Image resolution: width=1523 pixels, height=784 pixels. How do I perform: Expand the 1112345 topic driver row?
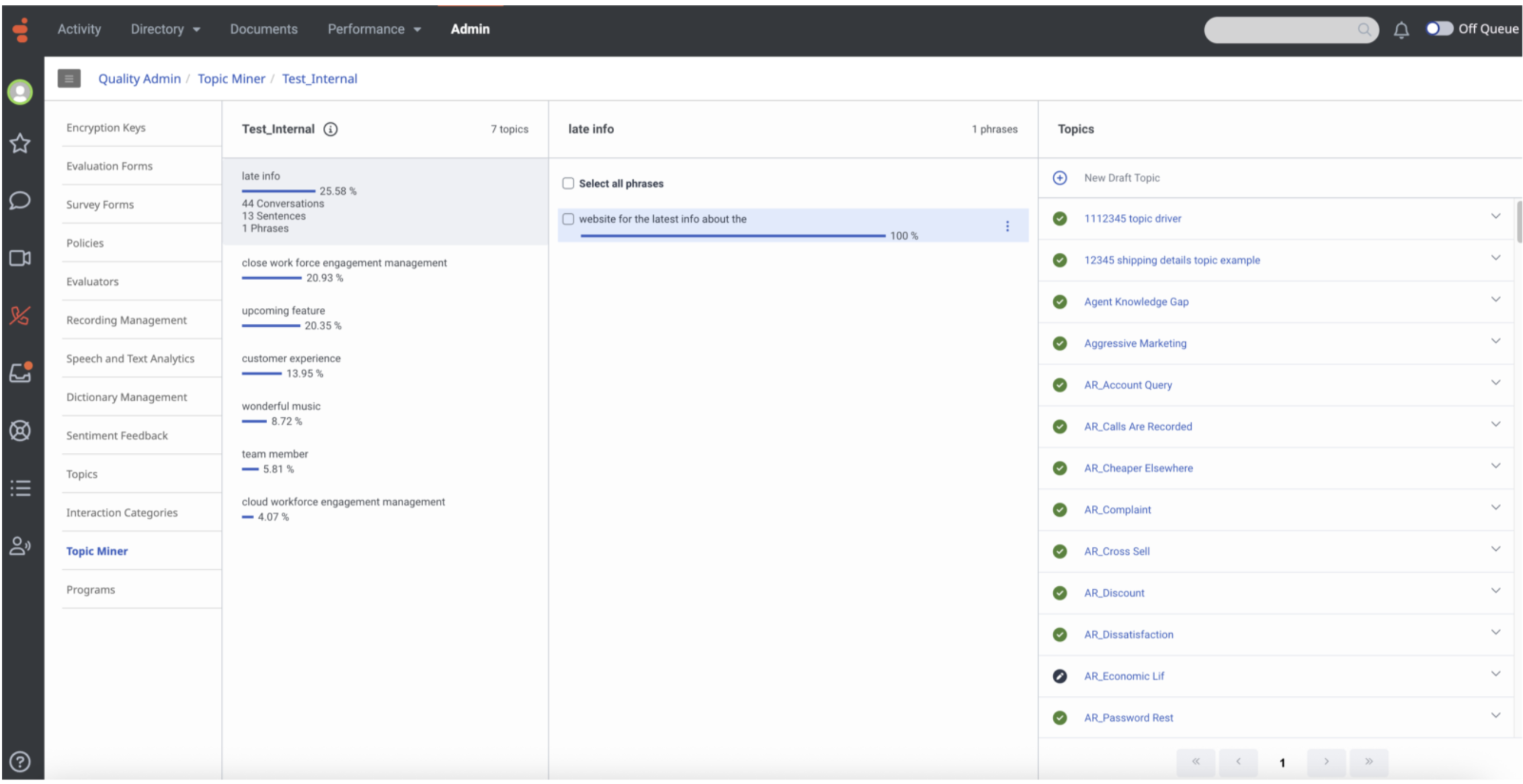coord(1495,216)
